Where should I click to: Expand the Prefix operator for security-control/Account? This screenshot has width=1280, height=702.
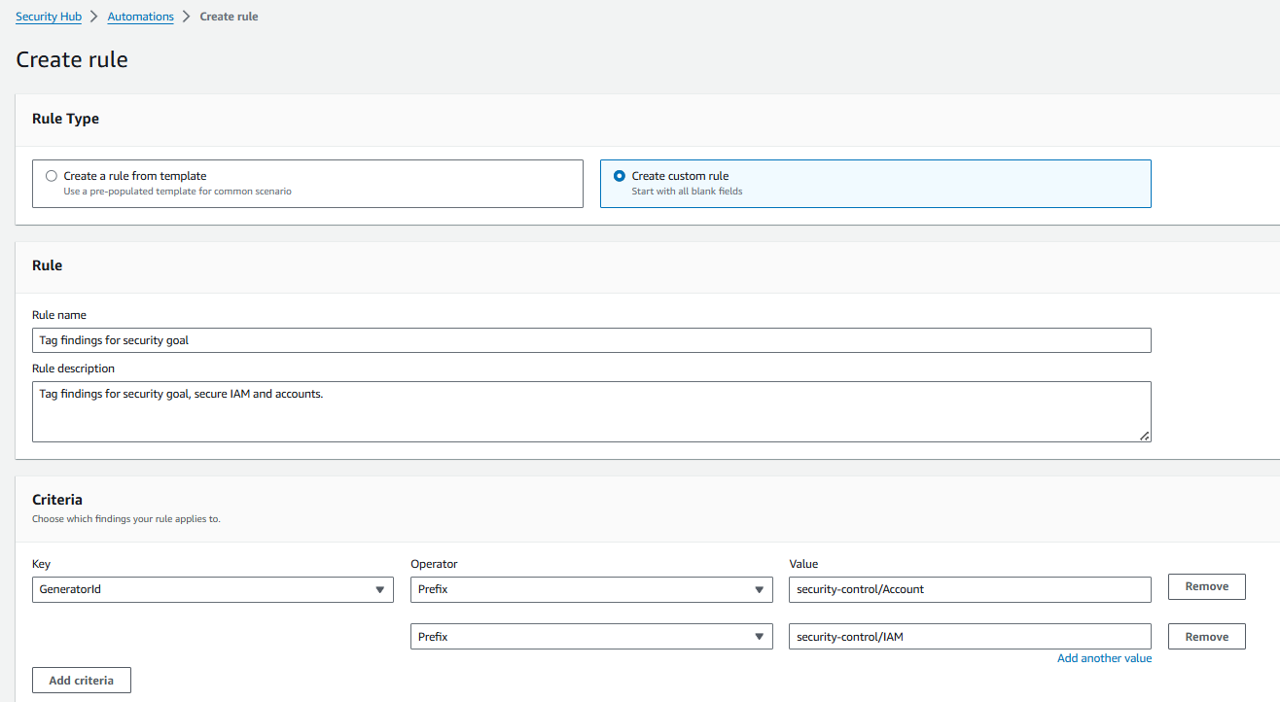(x=591, y=590)
